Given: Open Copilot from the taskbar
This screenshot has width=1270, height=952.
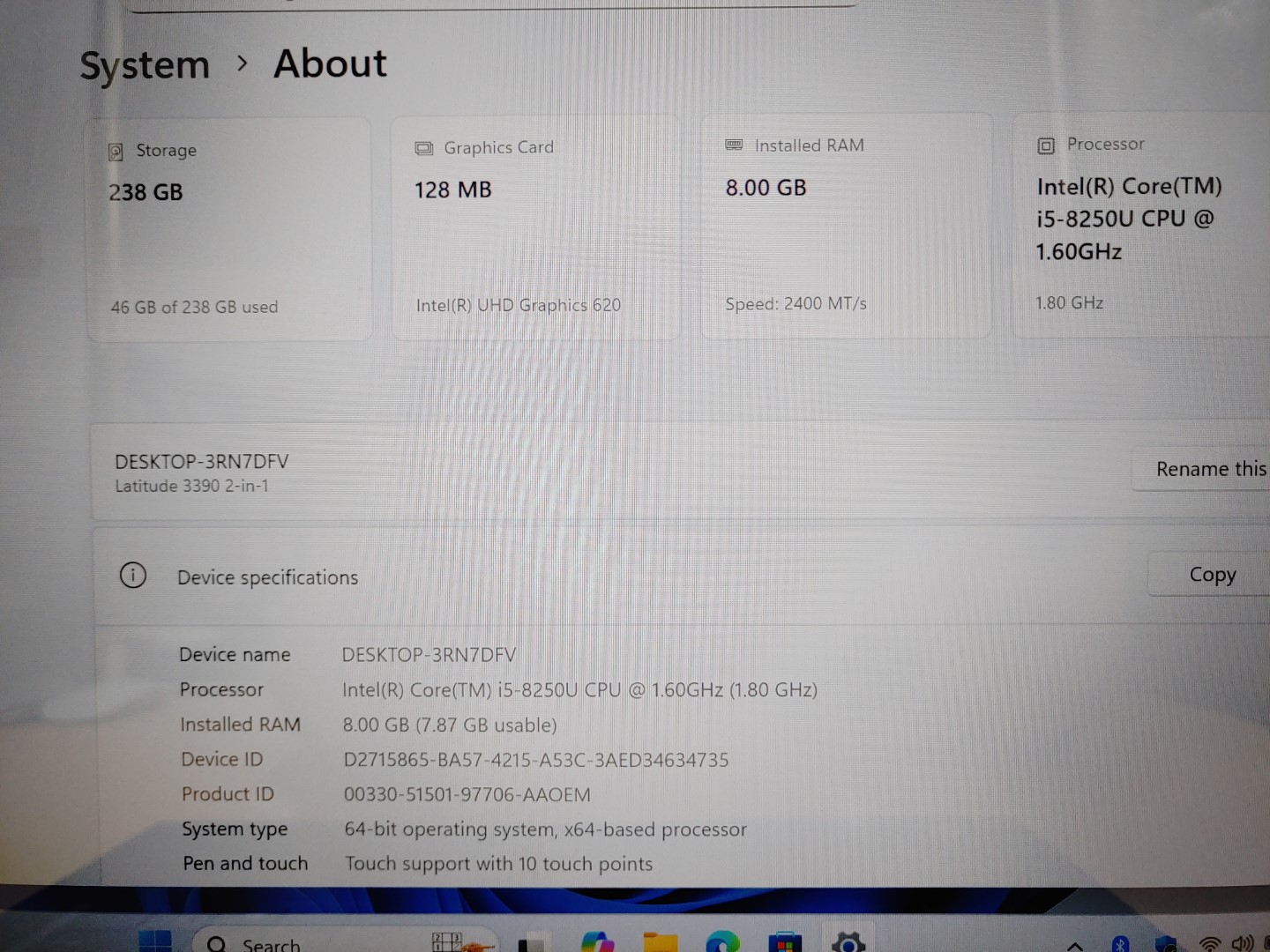Looking at the screenshot, I should [598, 943].
